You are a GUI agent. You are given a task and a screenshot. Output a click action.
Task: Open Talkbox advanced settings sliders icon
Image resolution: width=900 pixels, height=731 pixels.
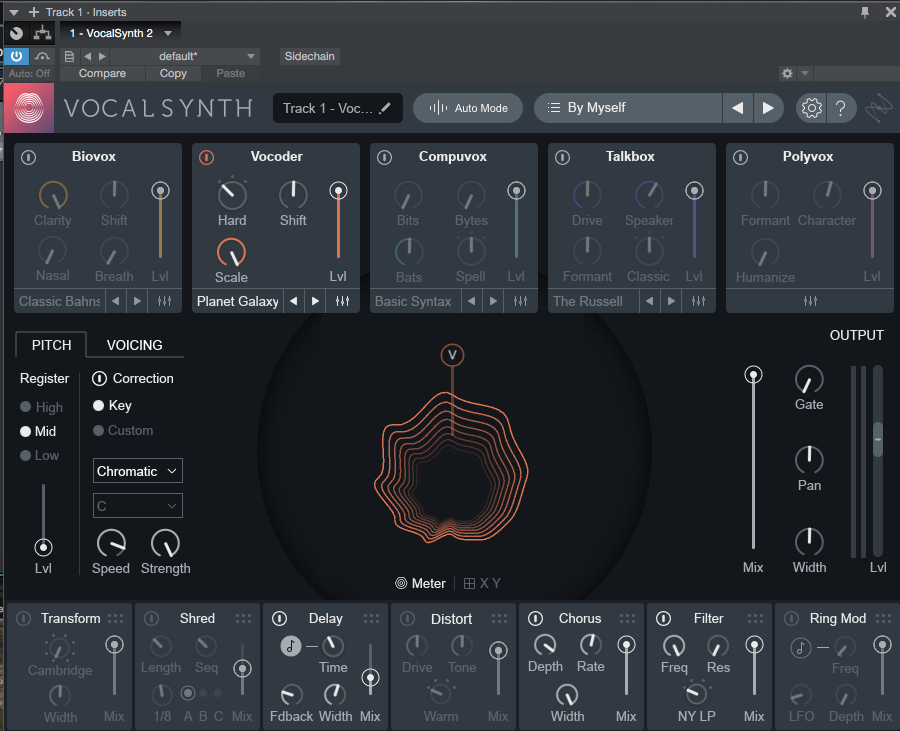pyautogui.click(x=698, y=301)
